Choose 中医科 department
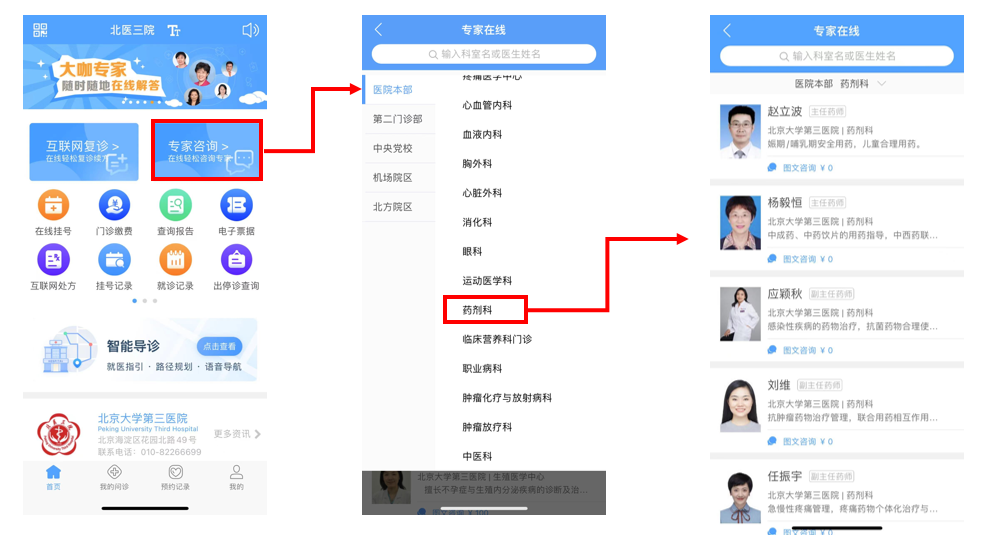Viewport: 996px width, 549px height. [x=477, y=456]
